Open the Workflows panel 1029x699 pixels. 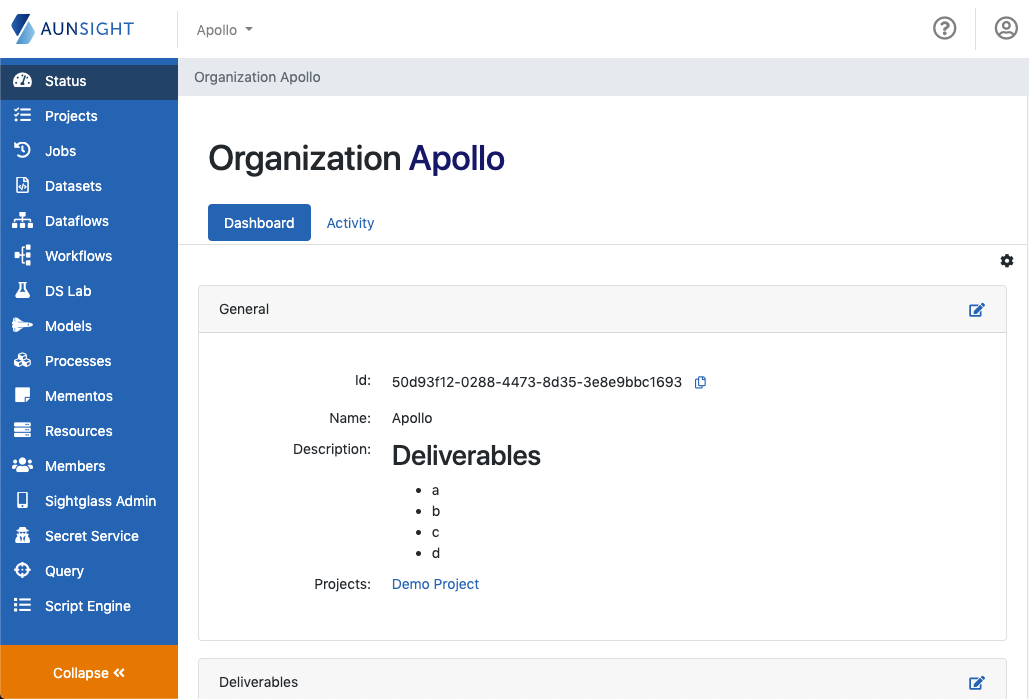[78, 256]
